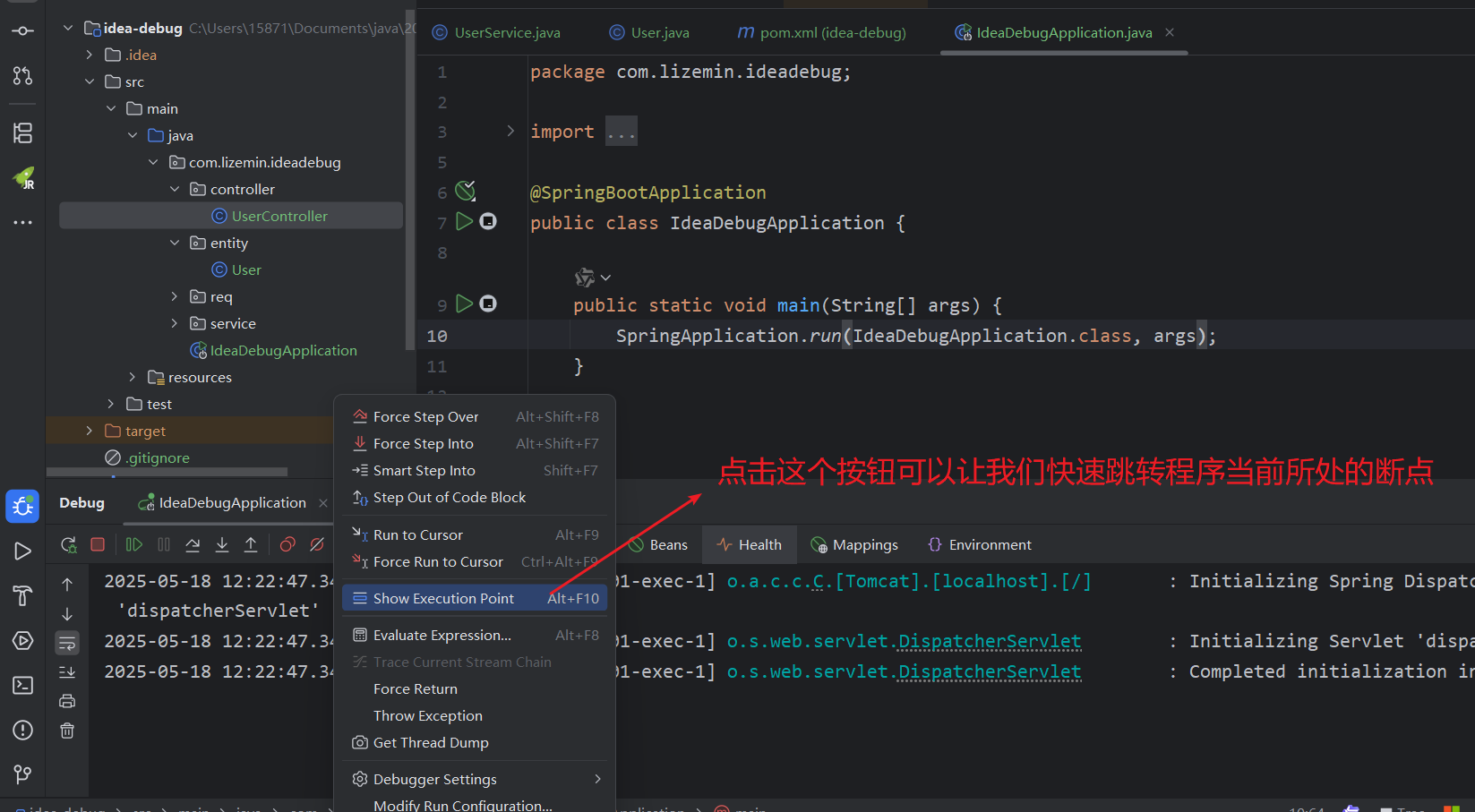Choose Evaluate Expression from the menu
Screen dimensions: 1475x812
(442, 636)
